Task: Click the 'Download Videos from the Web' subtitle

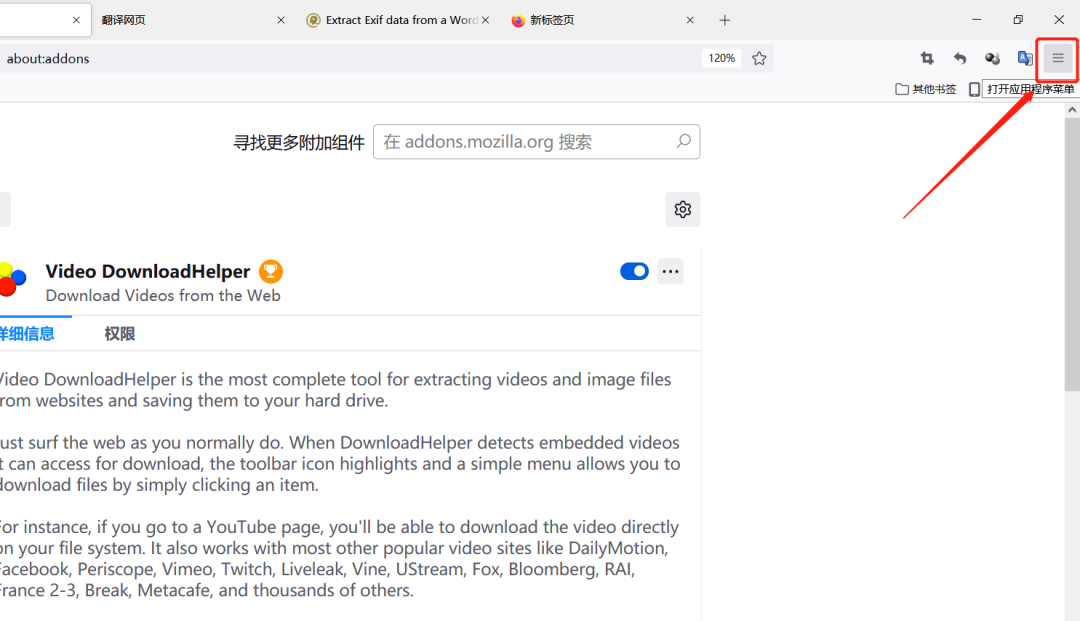Action: [x=163, y=295]
